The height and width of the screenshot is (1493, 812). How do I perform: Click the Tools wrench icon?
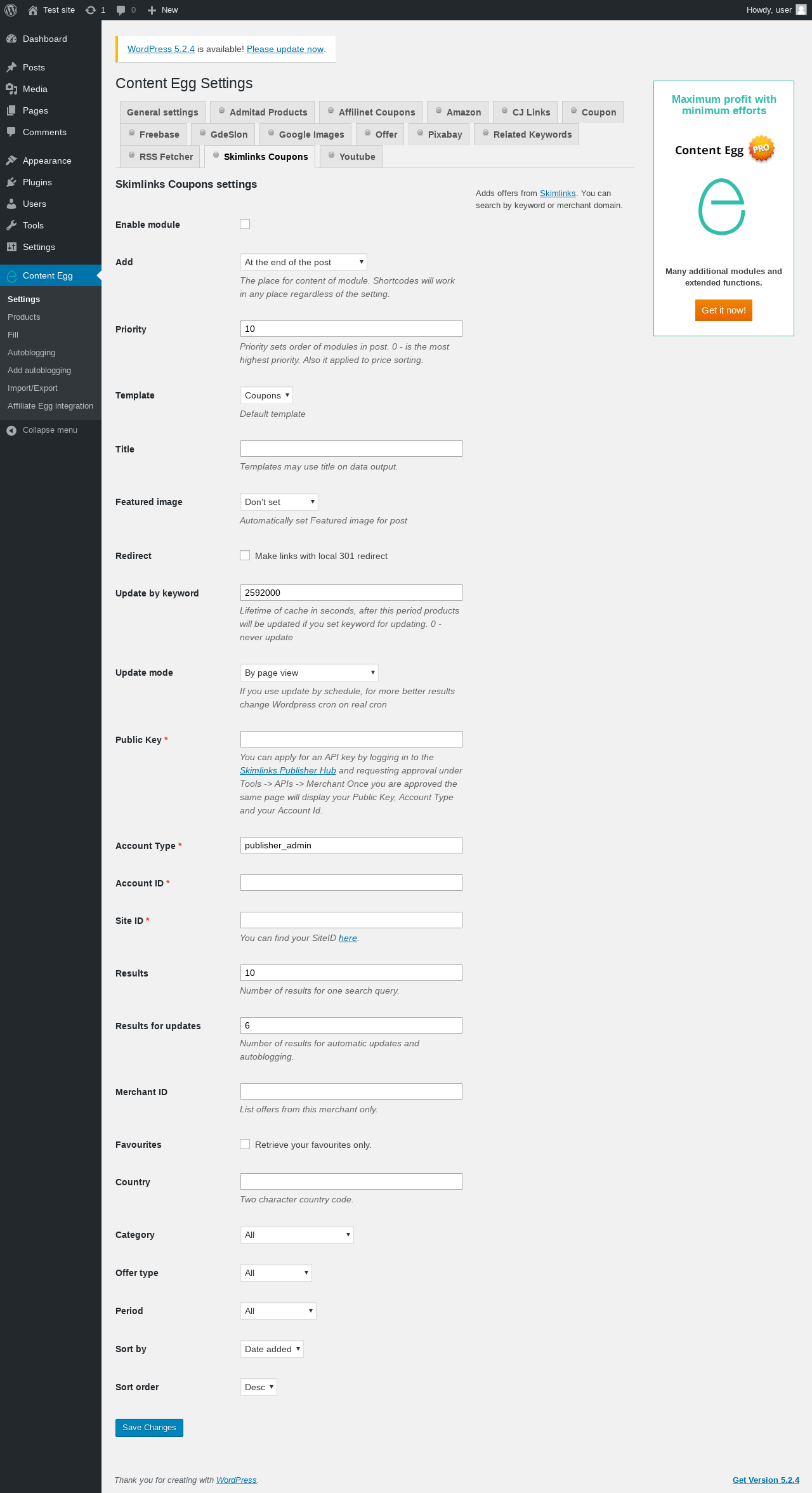(11, 225)
